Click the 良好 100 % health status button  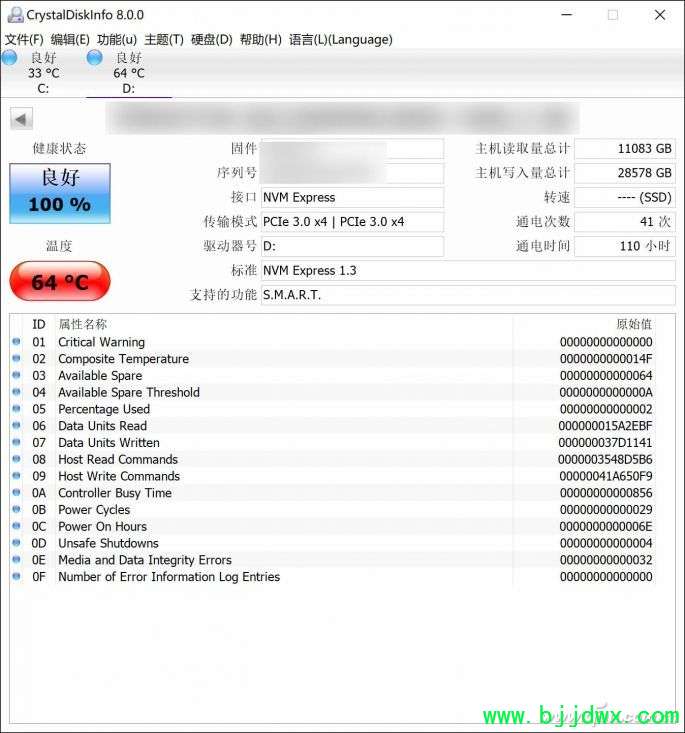click(x=60, y=193)
